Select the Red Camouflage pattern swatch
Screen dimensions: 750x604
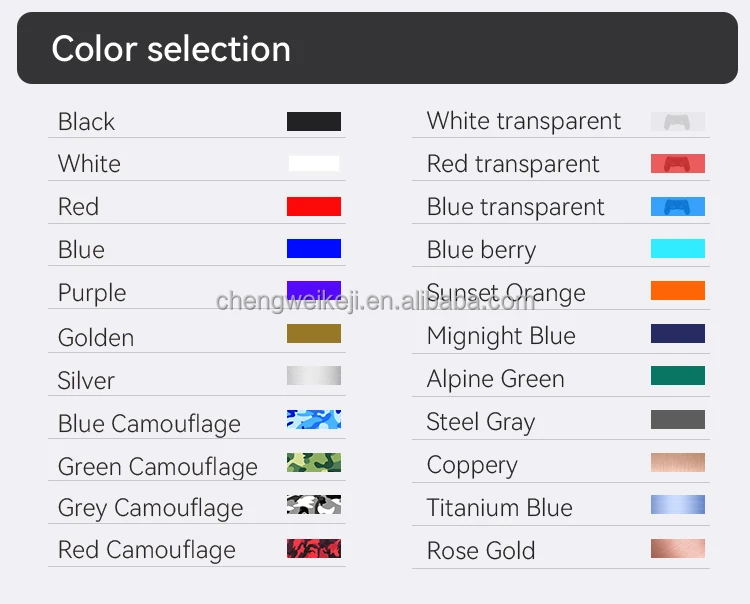point(314,548)
